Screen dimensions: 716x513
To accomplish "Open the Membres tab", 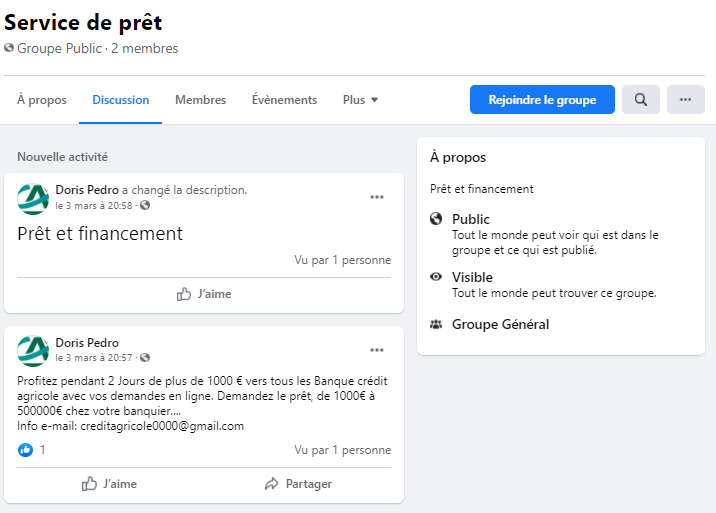I will point(200,100).
